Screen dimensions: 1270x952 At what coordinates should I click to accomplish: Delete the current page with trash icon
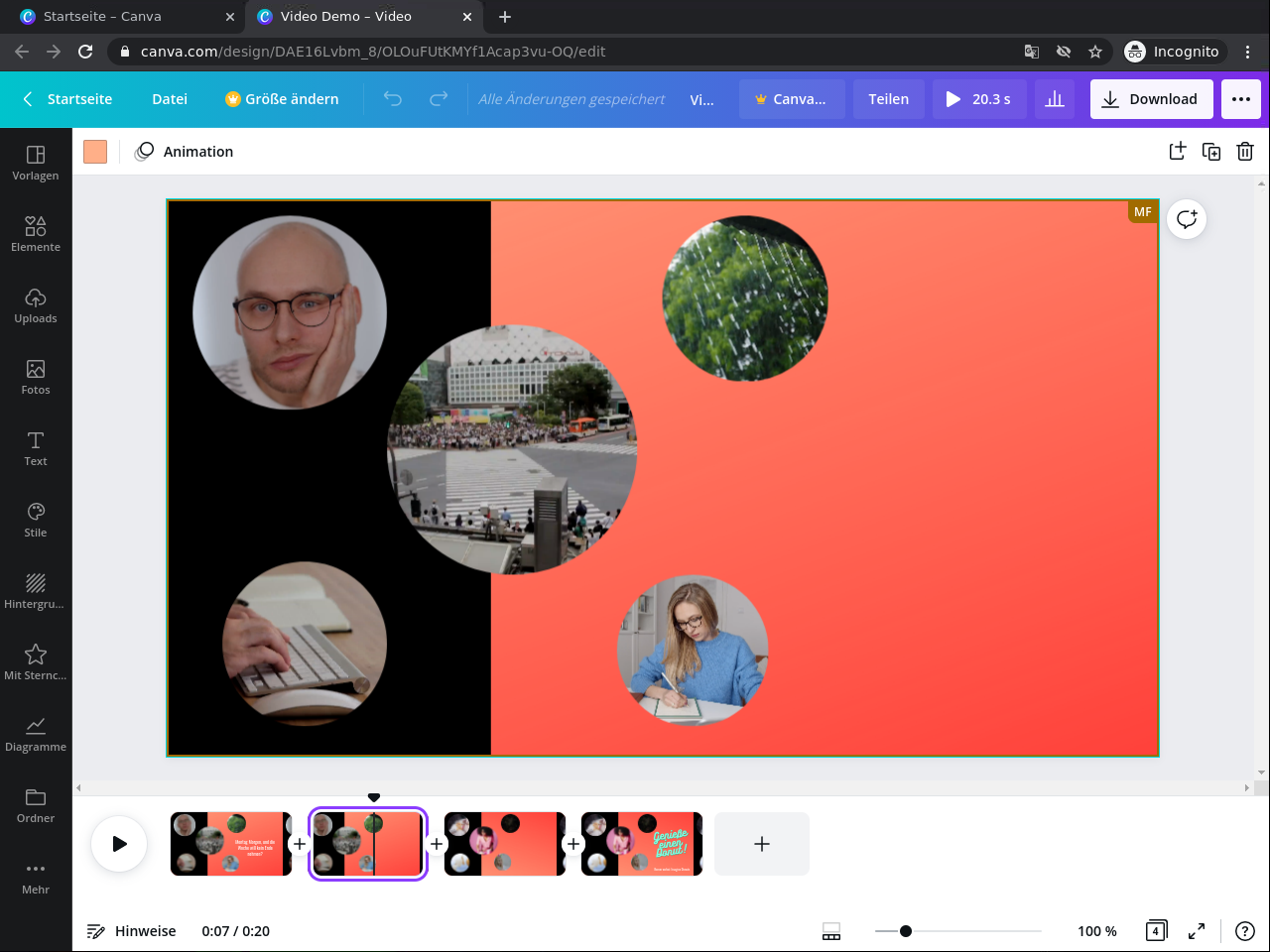(x=1245, y=151)
